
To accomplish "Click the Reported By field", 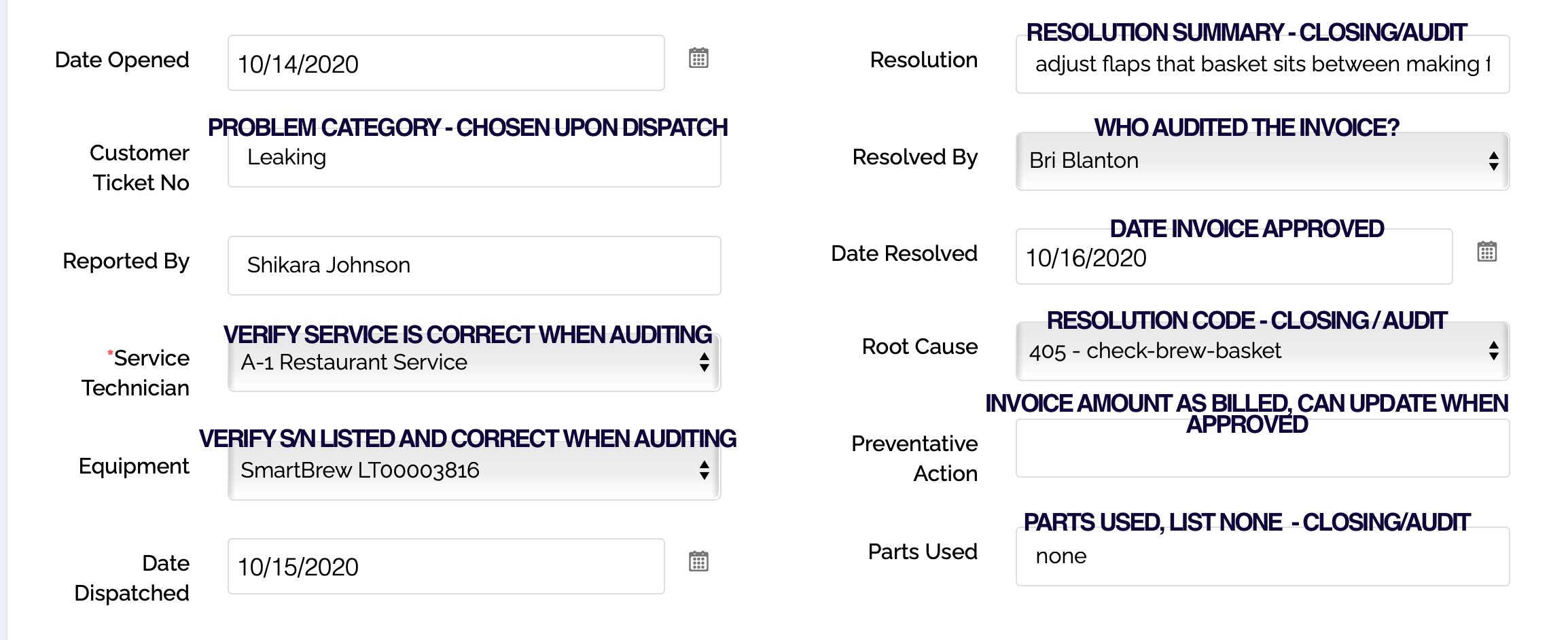I will [474, 266].
